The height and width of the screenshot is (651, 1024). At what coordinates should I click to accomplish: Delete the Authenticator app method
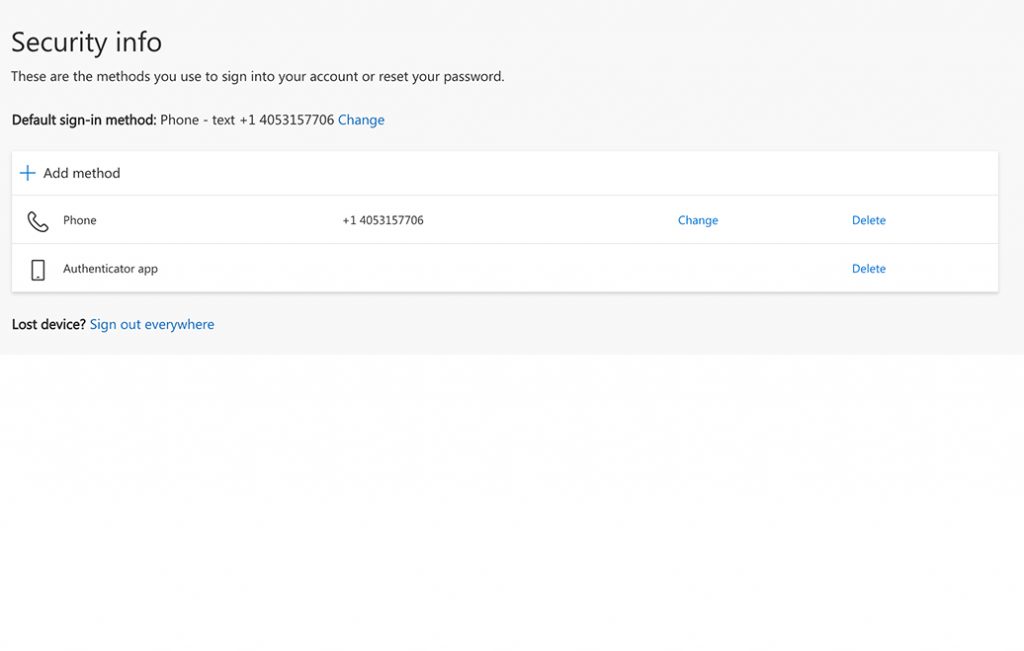(x=868, y=268)
